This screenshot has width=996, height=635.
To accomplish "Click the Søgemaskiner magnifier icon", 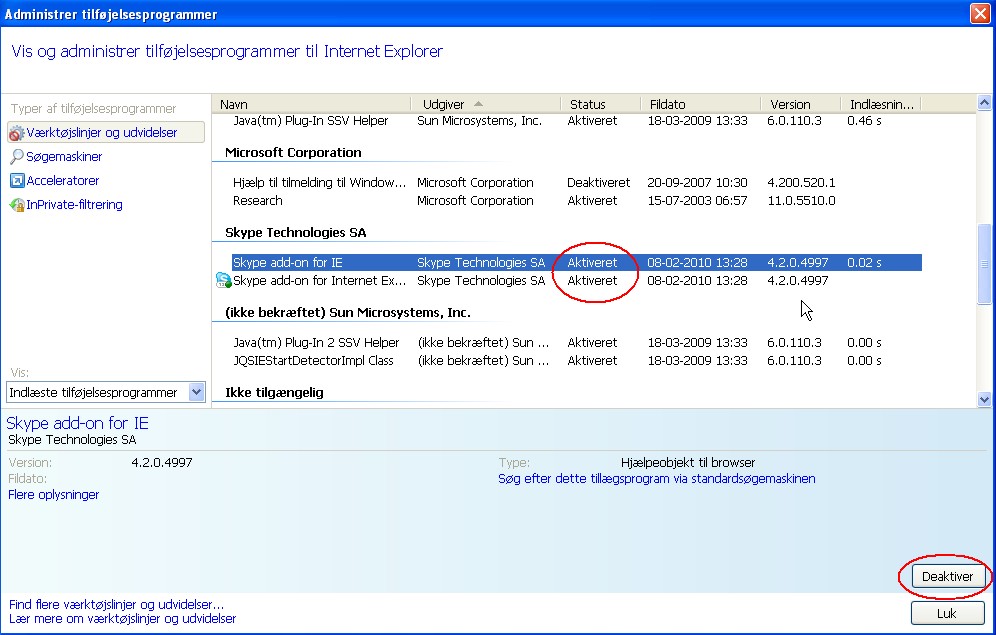I will [17, 156].
